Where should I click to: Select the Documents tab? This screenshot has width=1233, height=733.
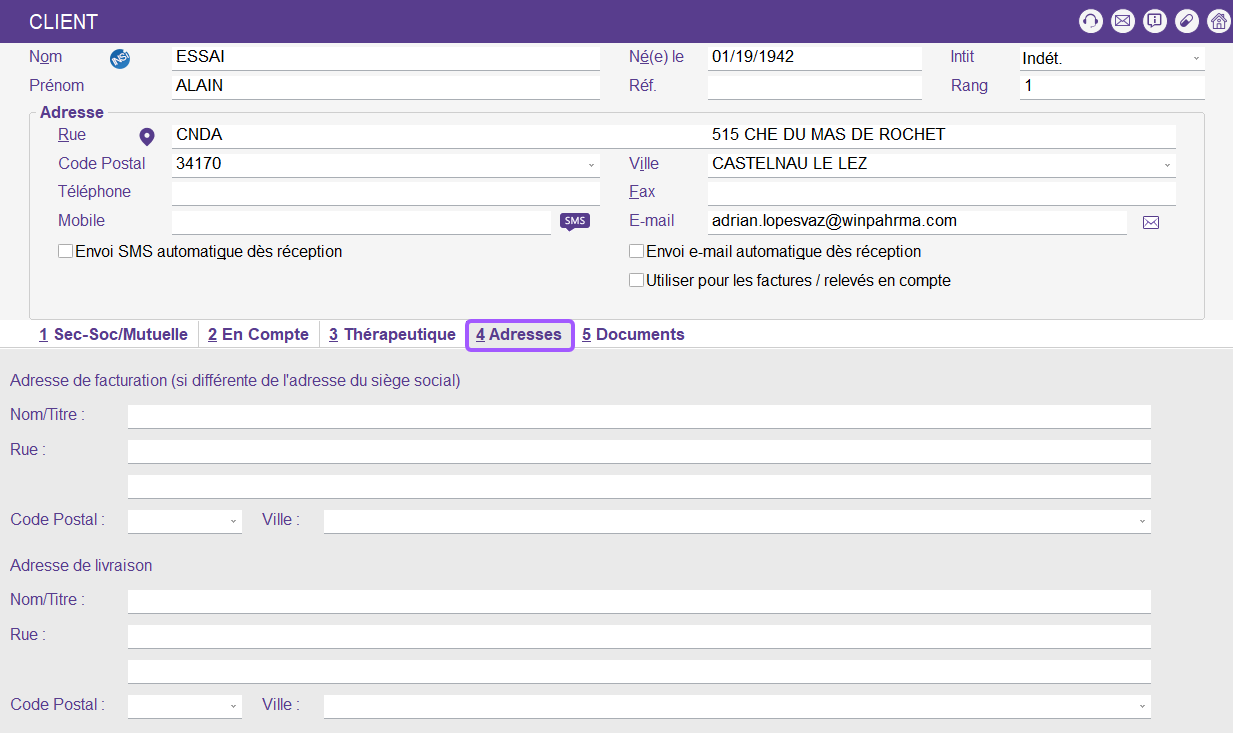point(633,335)
